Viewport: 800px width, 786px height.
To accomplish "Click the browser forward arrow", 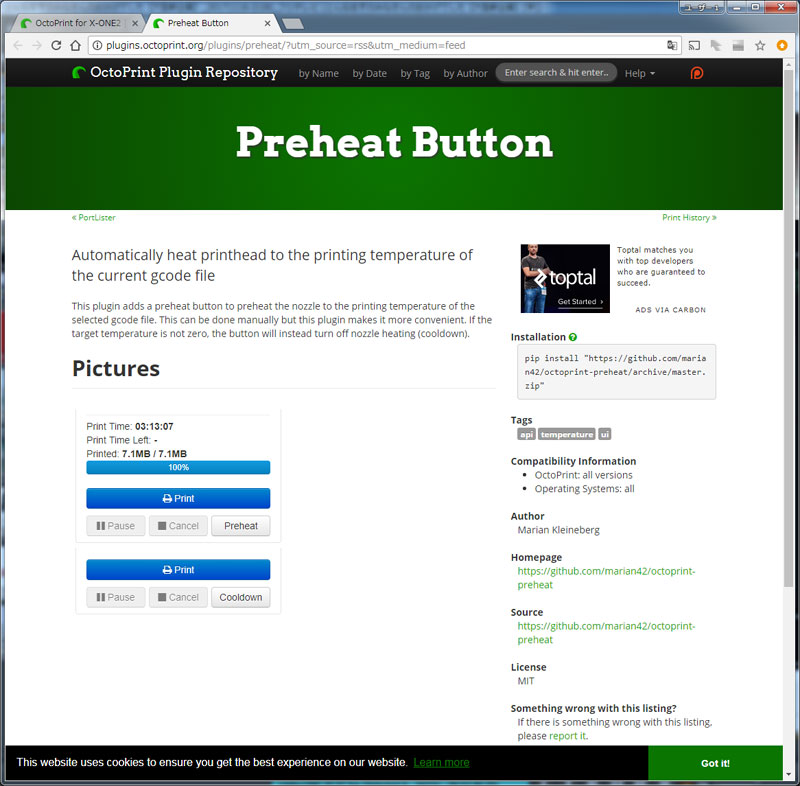I will pos(37,45).
